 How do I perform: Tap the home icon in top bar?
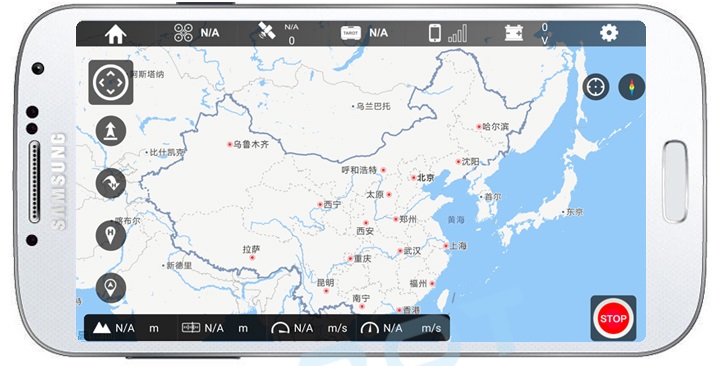click(x=115, y=34)
